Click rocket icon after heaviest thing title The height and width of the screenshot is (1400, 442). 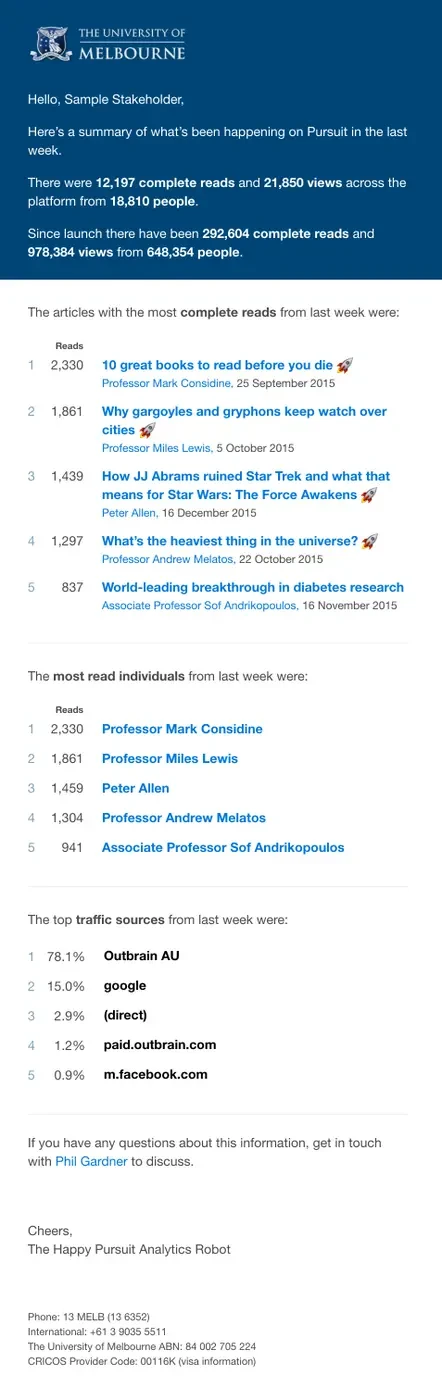click(369, 541)
